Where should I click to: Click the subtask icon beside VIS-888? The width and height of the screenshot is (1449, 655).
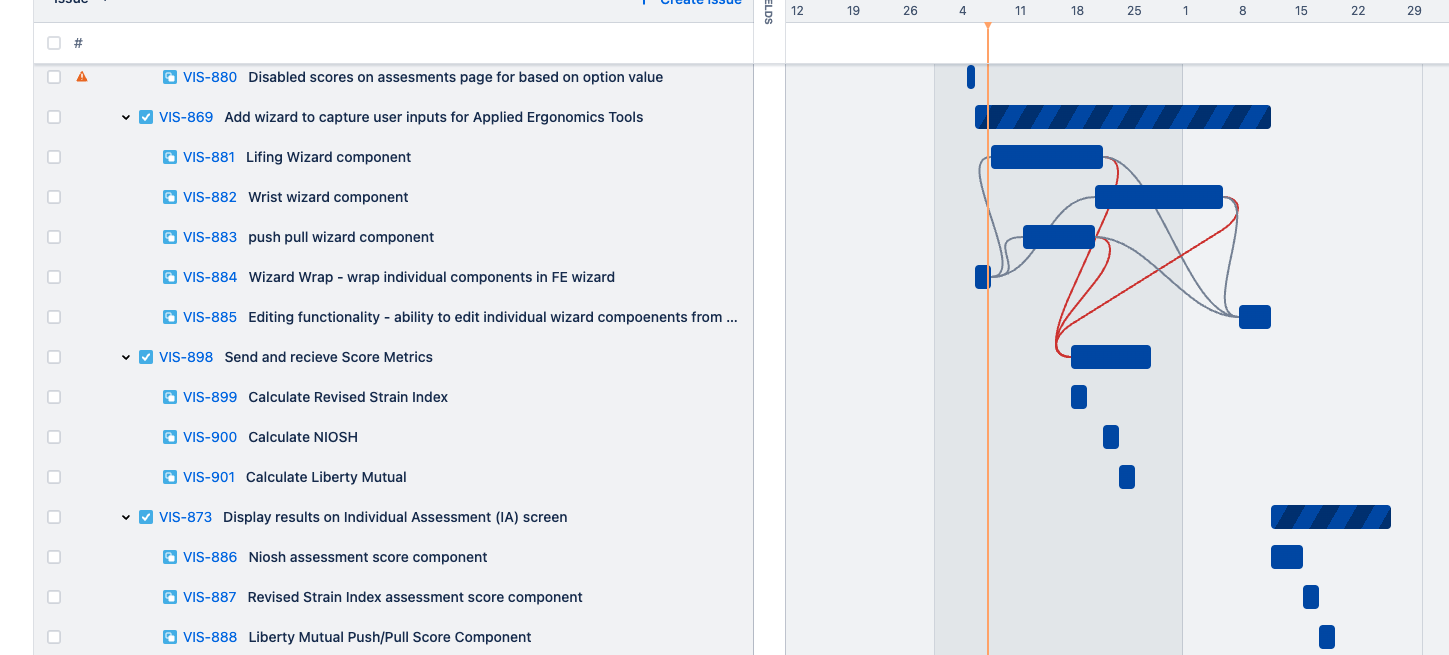pos(168,637)
